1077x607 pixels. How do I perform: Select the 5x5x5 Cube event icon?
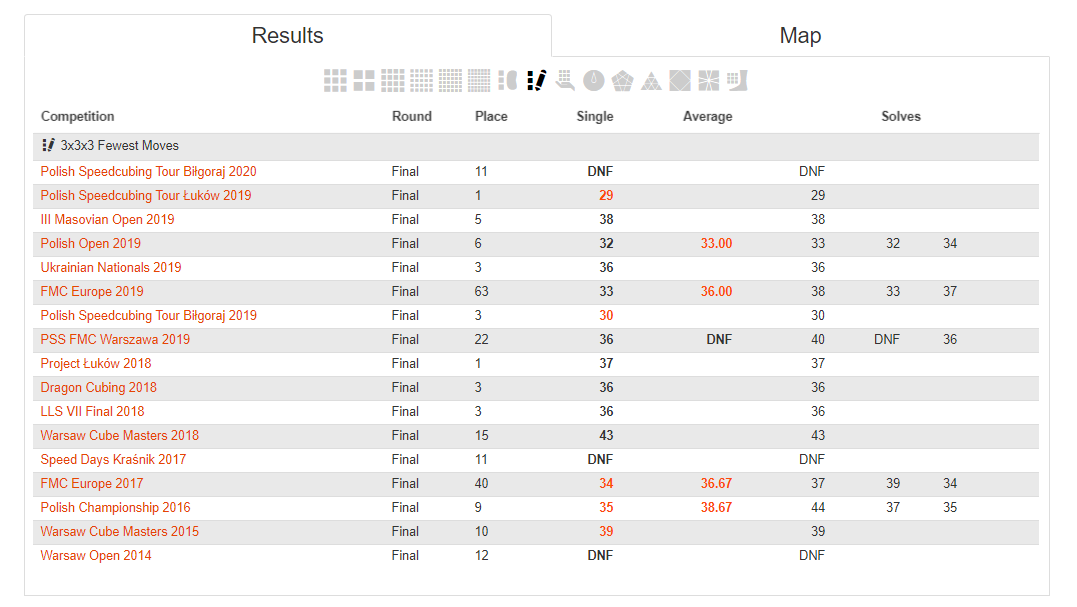(x=422, y=80)
